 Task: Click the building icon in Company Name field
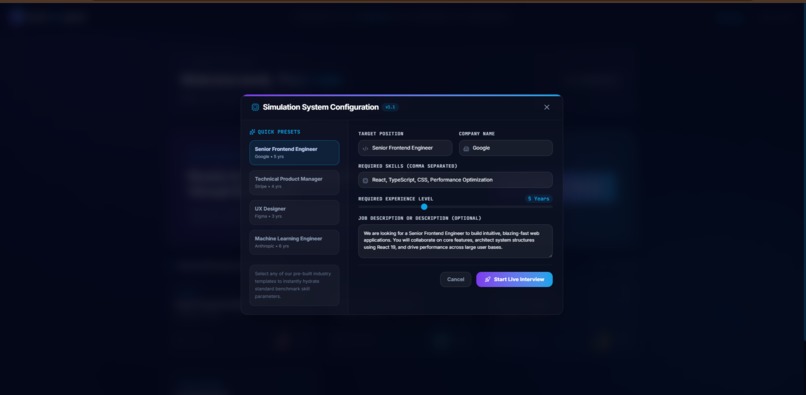466,148
